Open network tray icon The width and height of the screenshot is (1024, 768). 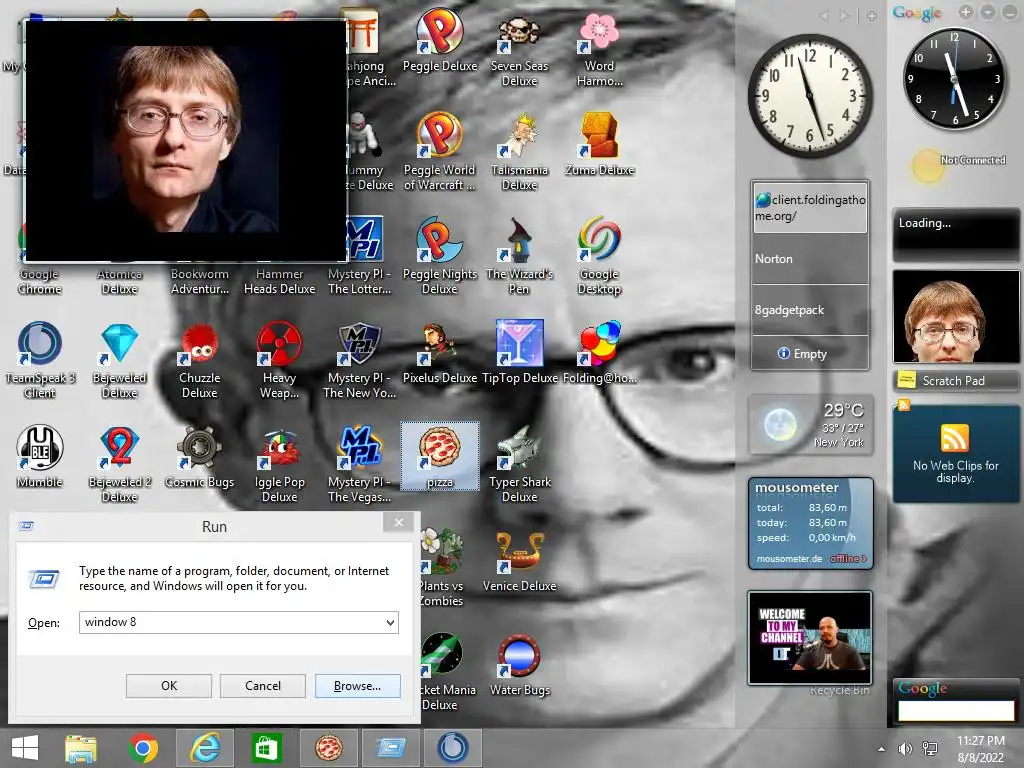coord(930,749)
